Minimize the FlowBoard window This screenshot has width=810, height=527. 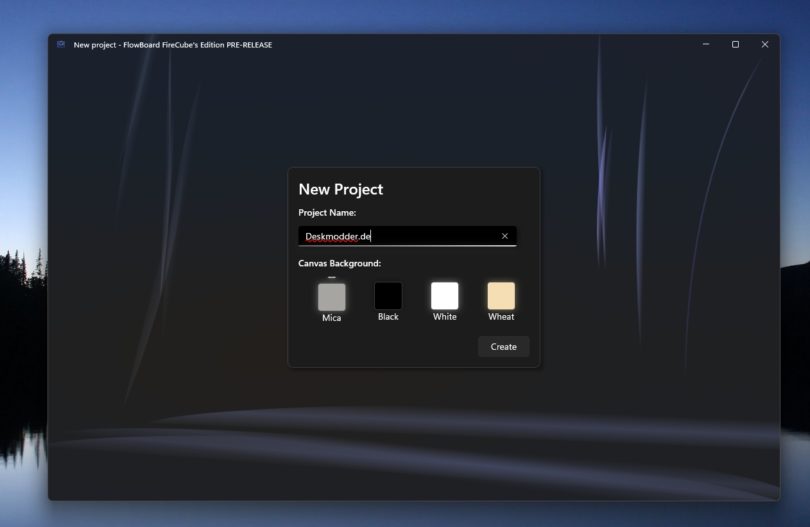706,44
